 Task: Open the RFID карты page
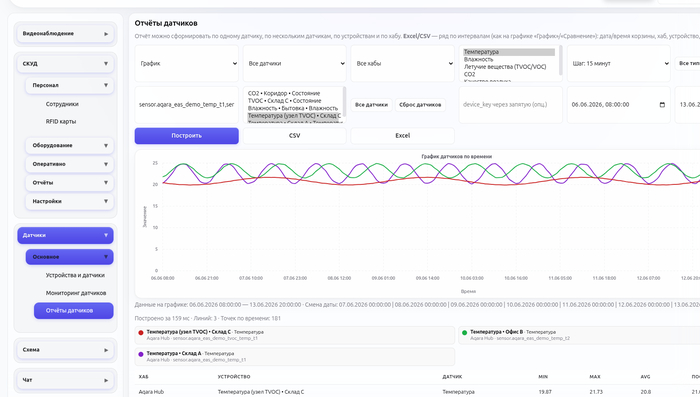tap(61, 121)
